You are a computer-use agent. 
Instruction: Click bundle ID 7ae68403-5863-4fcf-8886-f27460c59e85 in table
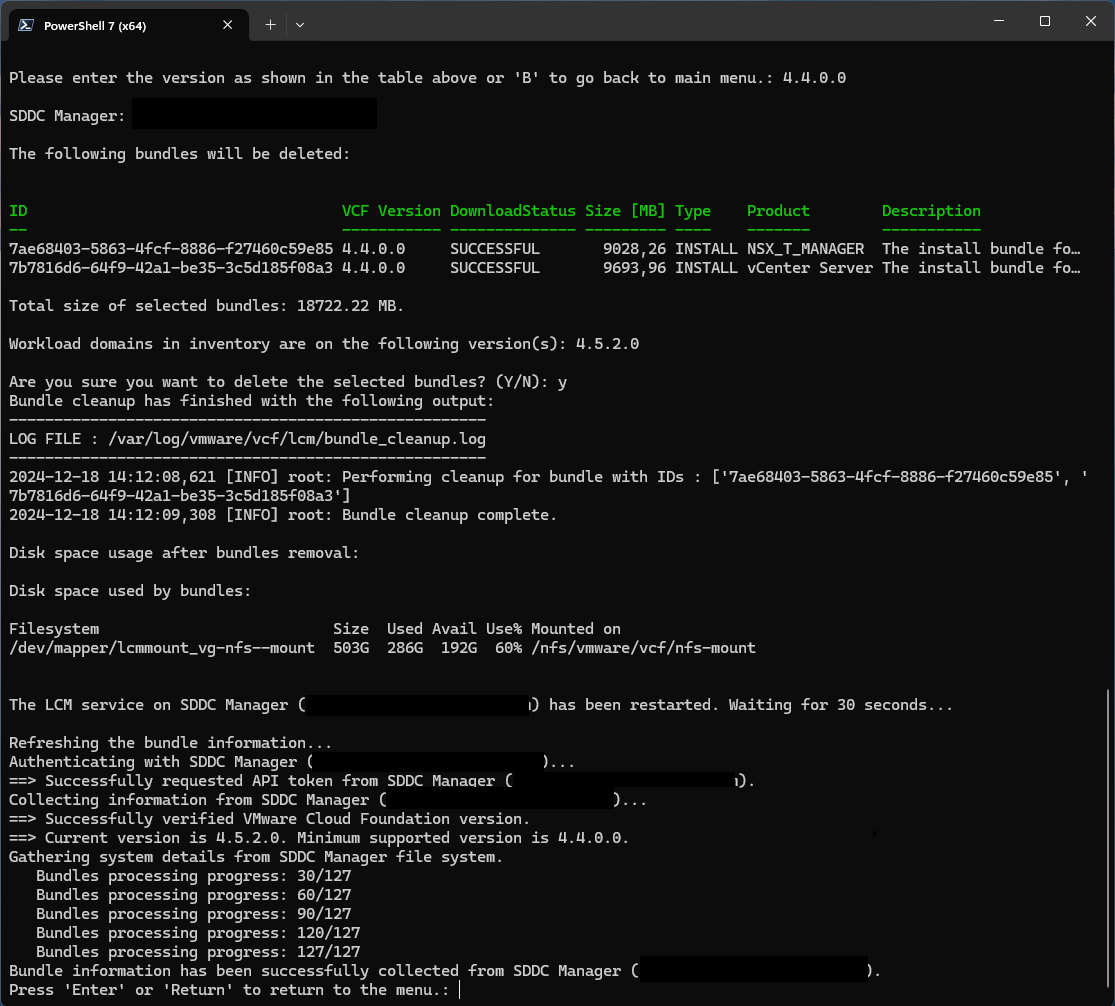[171, 249]
